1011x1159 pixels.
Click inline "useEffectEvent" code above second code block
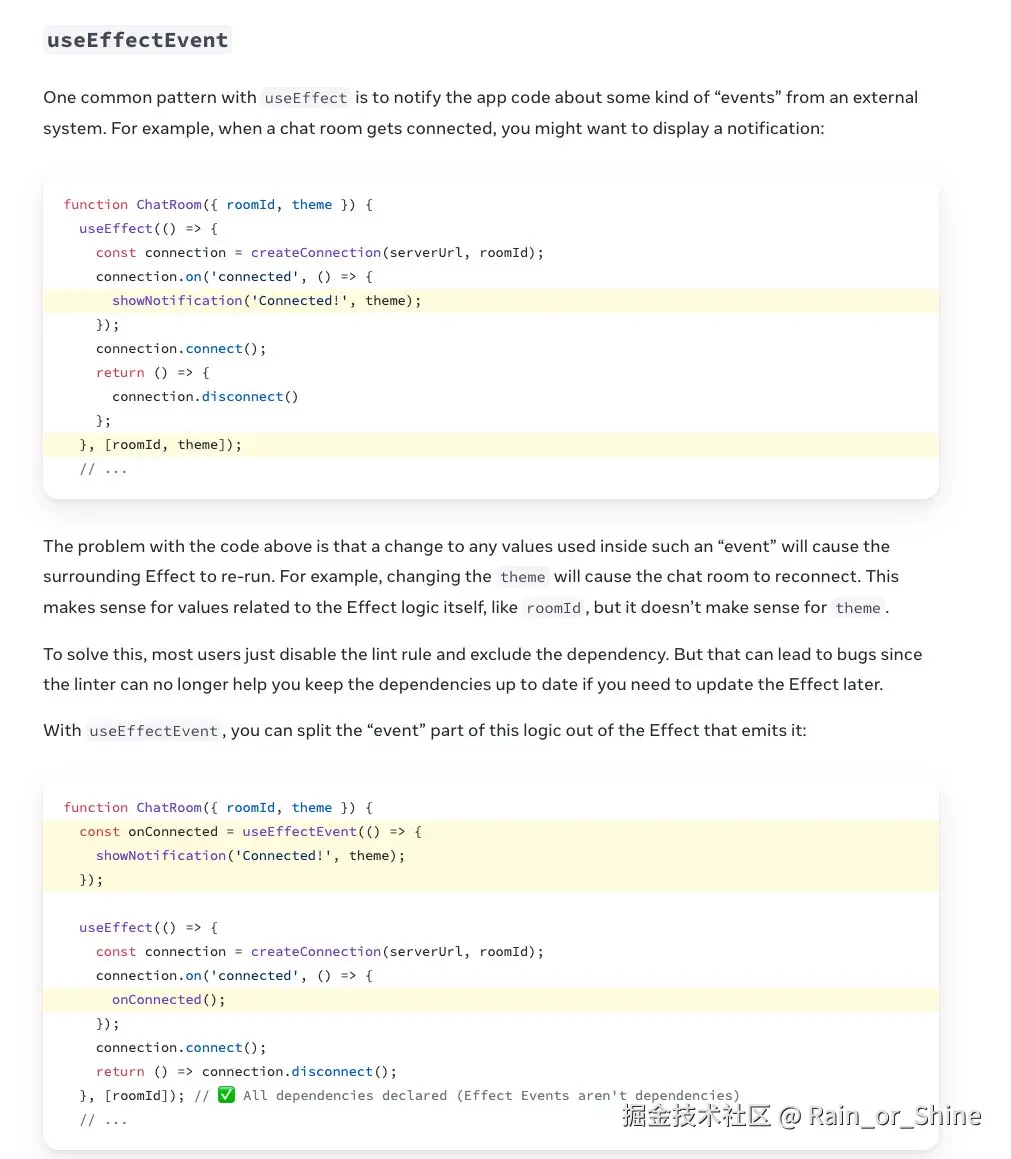(x=153, y=731)
